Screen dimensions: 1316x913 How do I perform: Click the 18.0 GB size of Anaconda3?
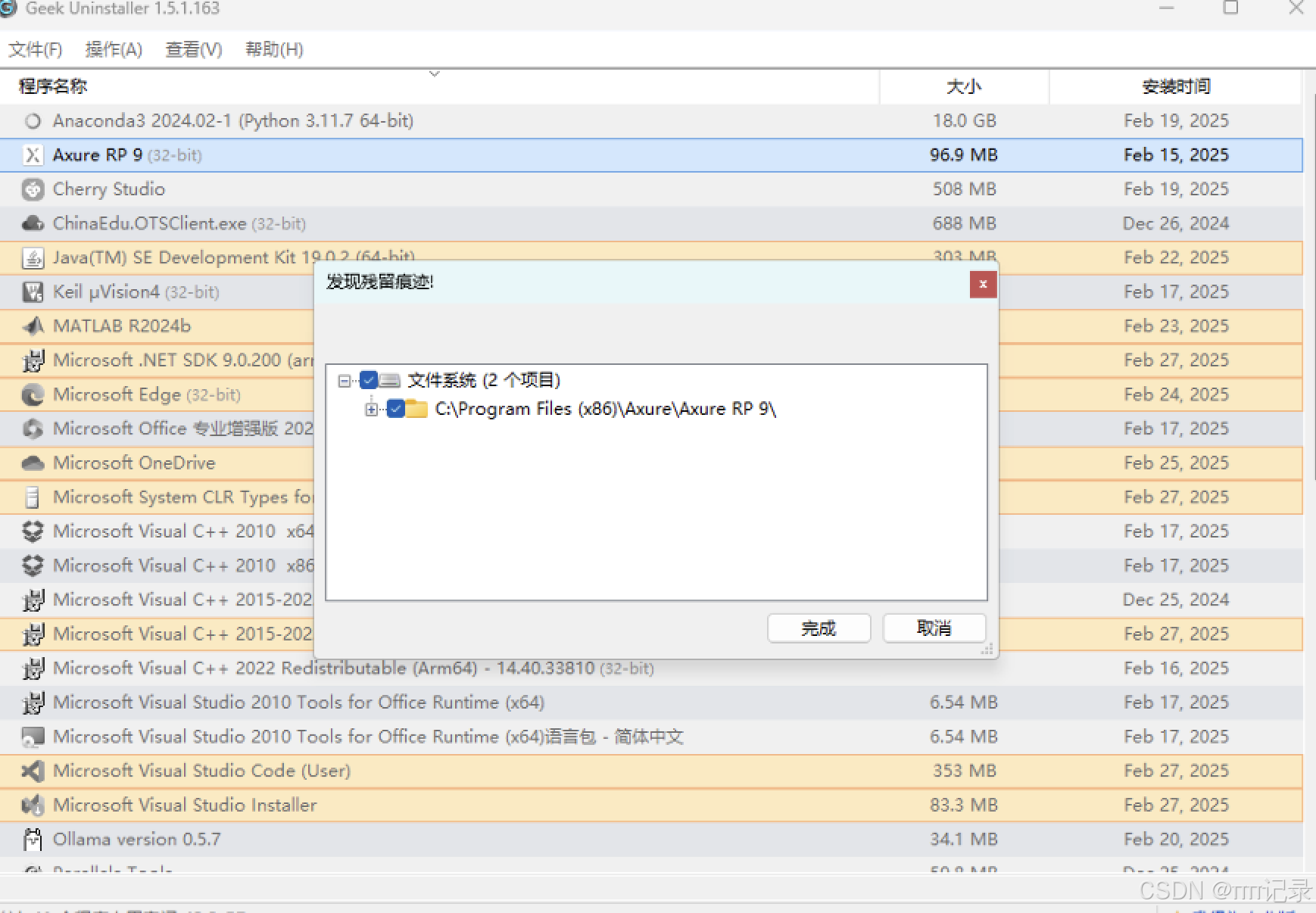click(x=964, y=121)
